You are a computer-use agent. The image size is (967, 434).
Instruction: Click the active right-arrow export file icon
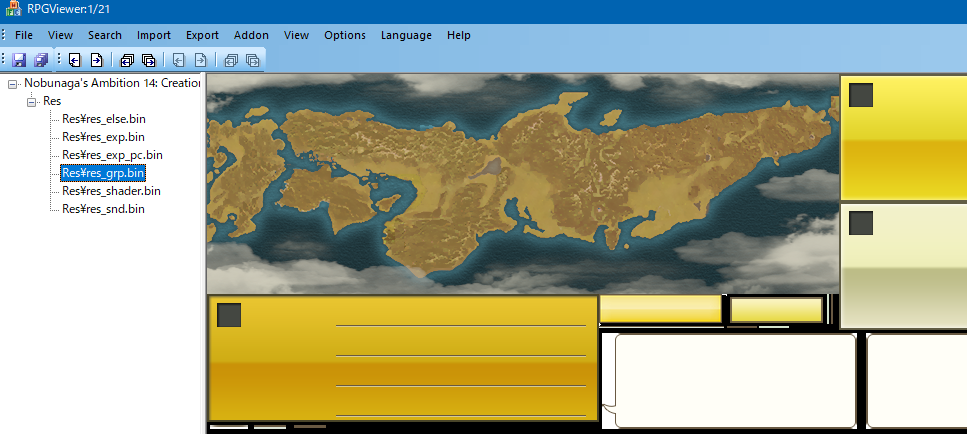[96, 60]
